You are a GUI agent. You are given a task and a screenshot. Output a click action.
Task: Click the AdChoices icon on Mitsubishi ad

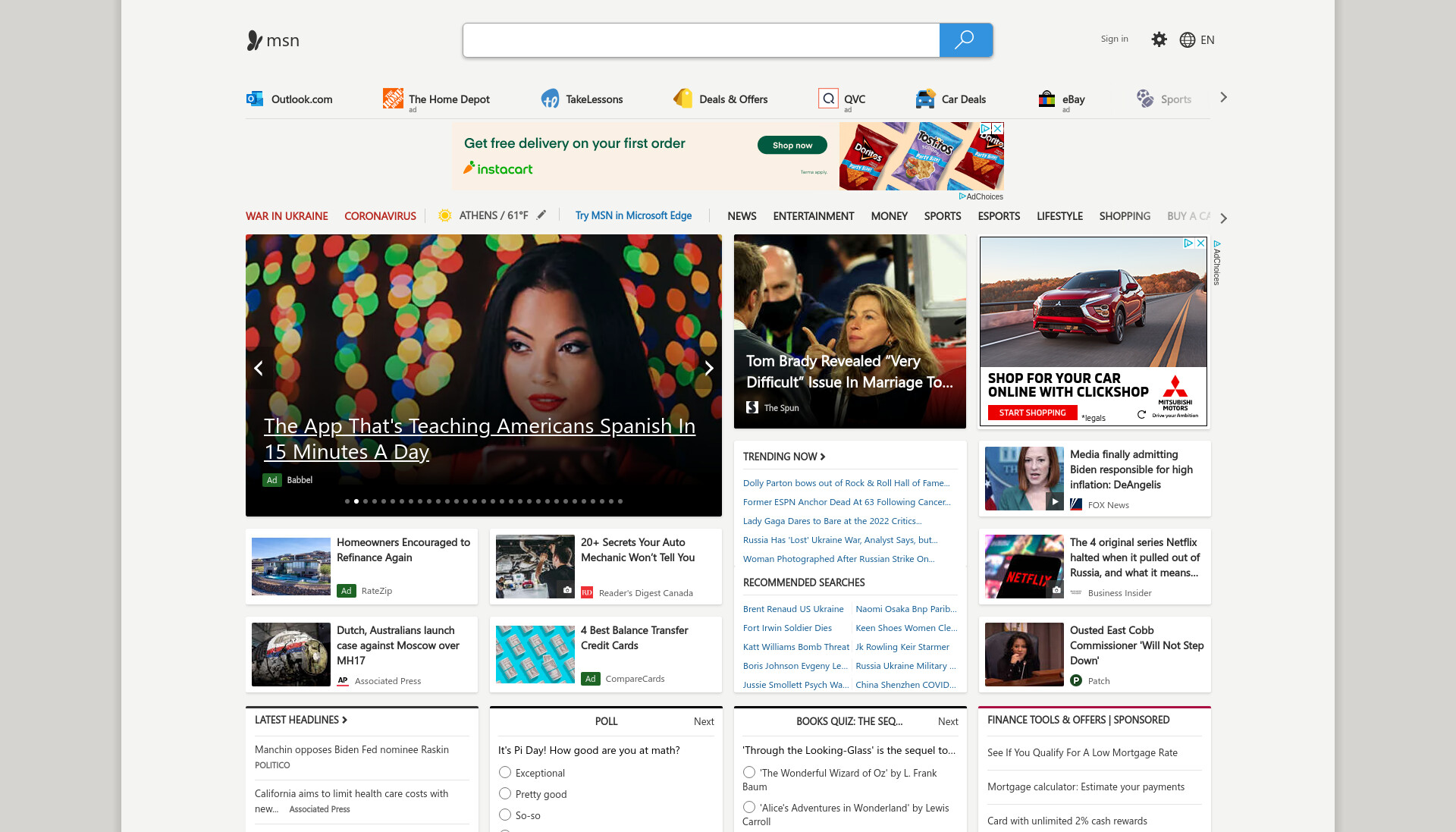click(1188, 243)
